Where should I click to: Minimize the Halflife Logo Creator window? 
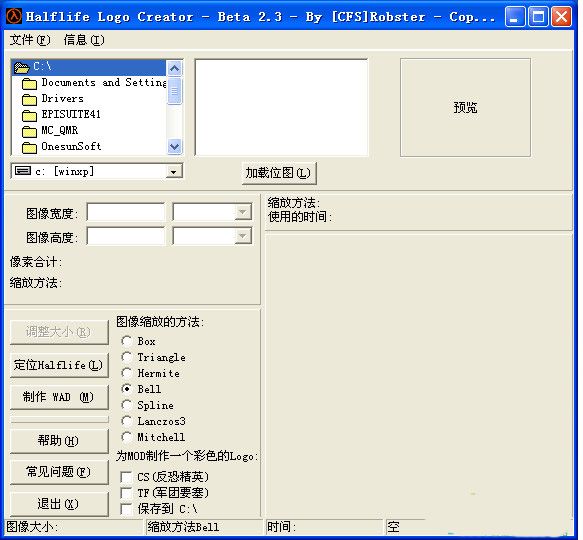515,16
